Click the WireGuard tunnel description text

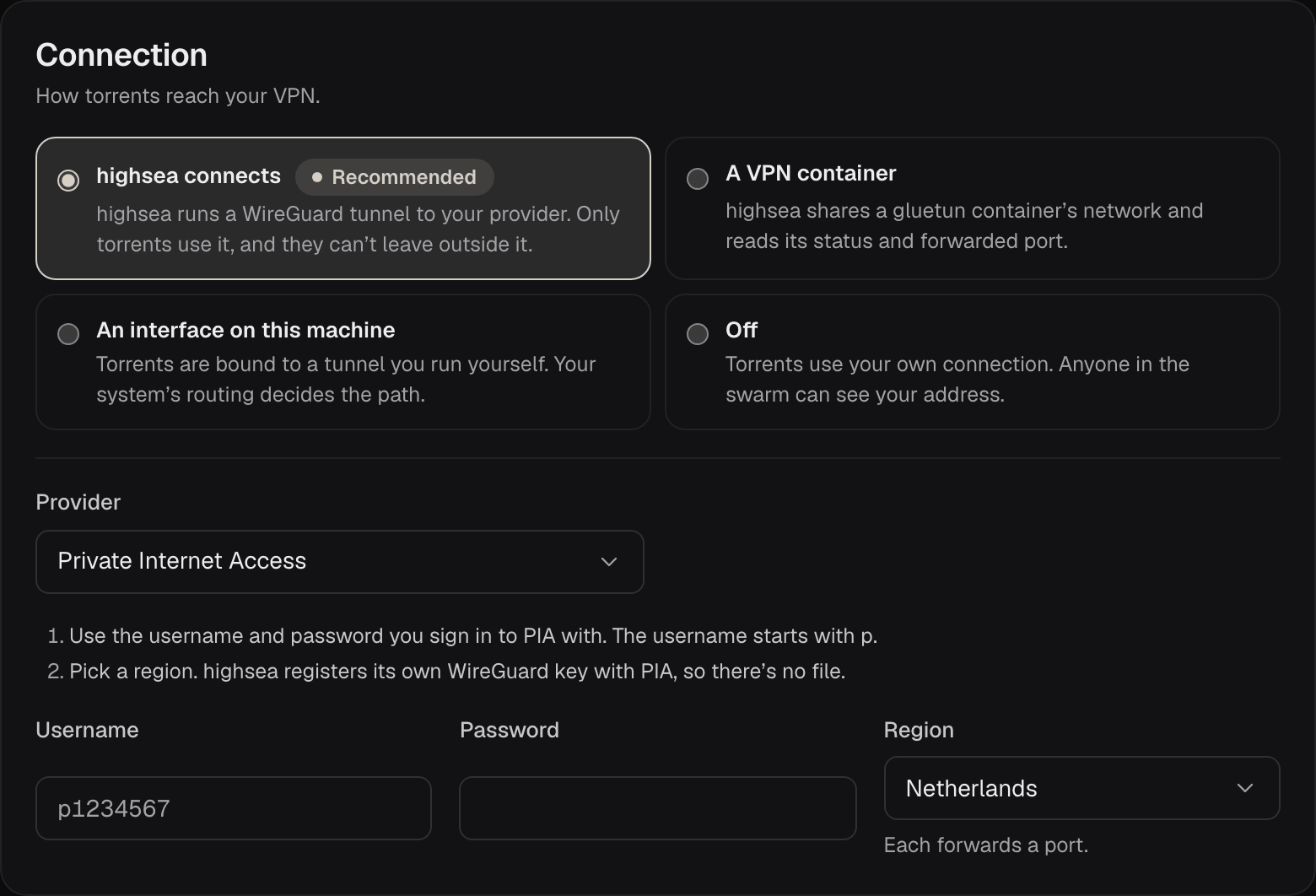[x=358, y=229]
